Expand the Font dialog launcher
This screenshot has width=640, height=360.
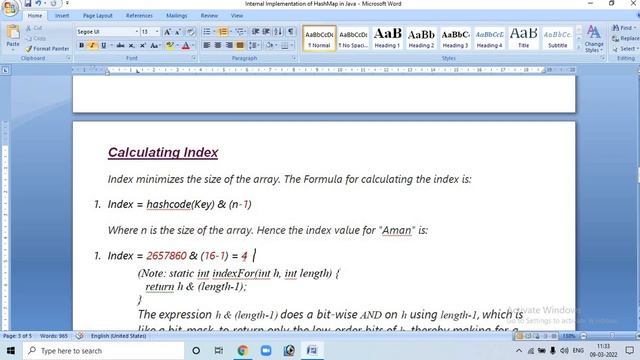(x=193, y=58)
